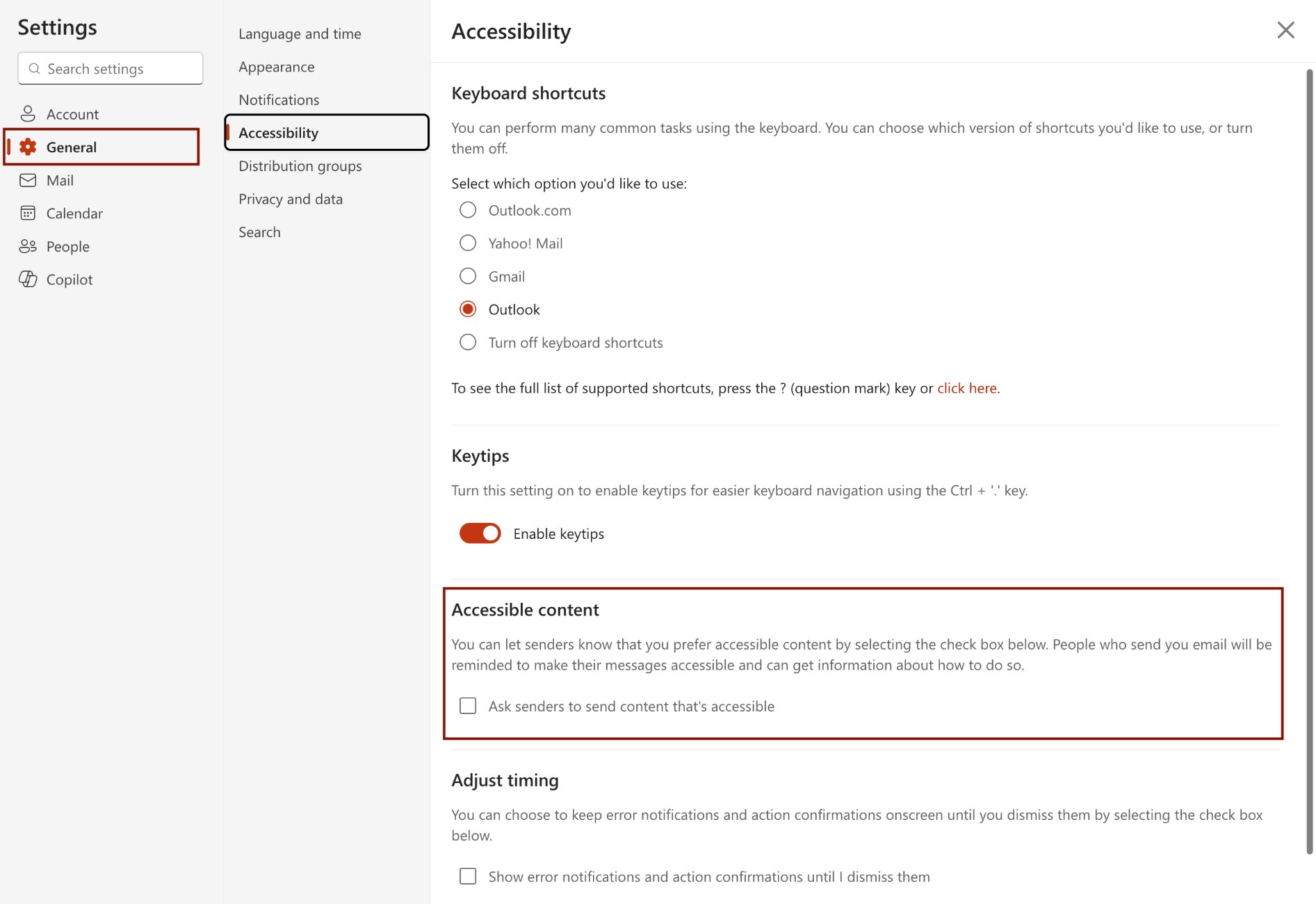
Task: Click the search magnifier in settings search
Action: 35,68
